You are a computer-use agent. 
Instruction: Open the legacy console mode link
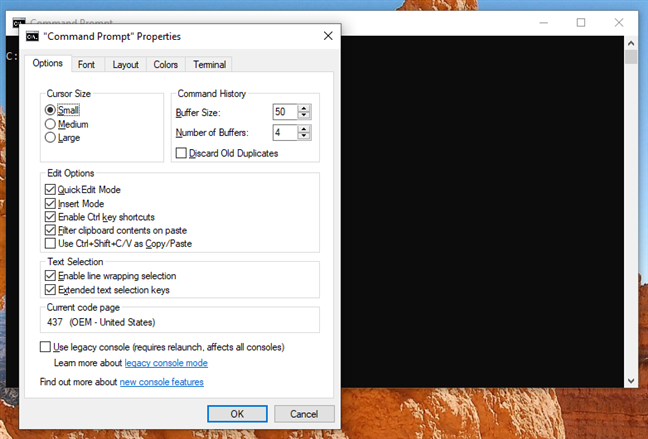(x=166, y=363)
